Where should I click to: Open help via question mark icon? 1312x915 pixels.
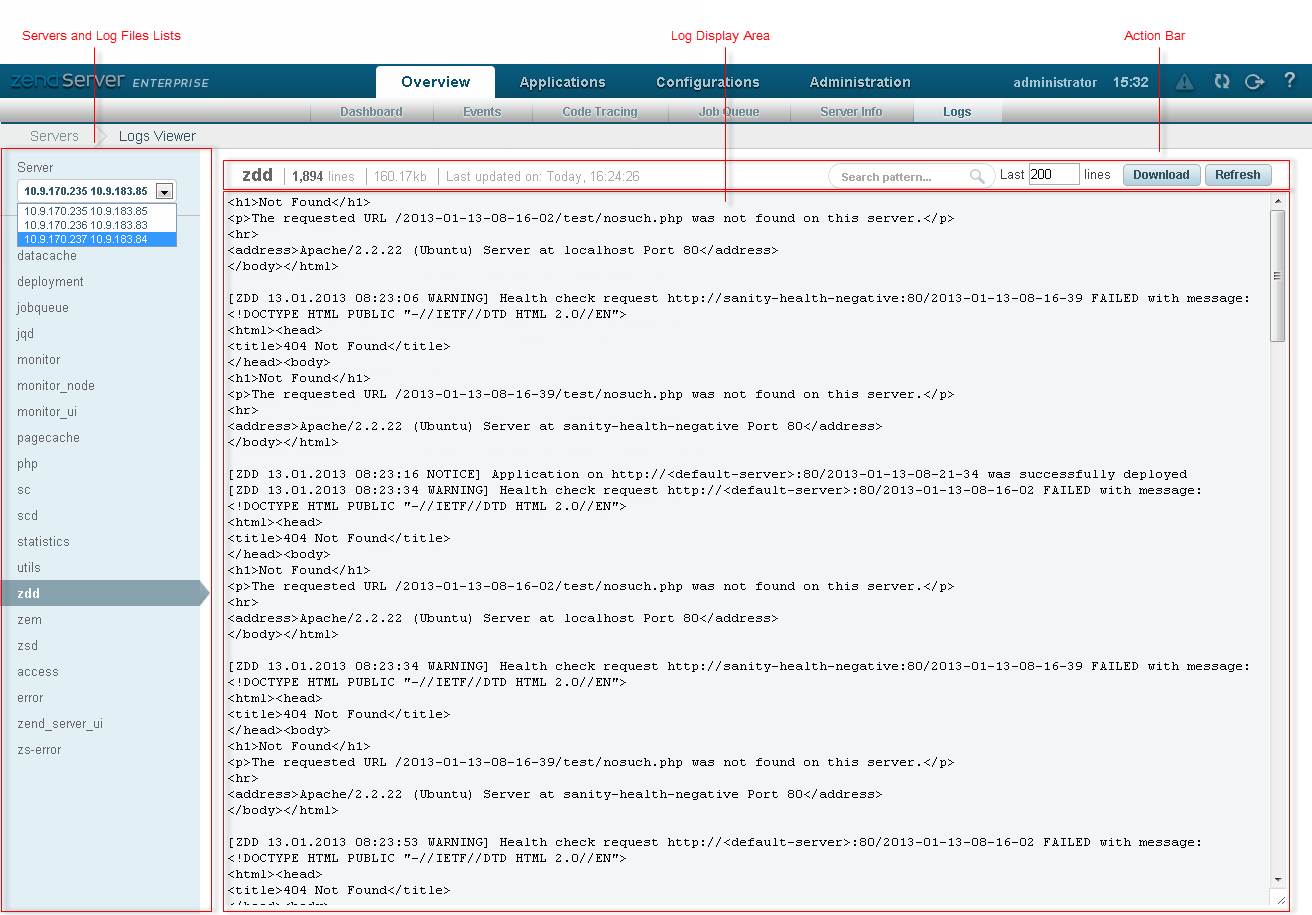pos(1290,81)
